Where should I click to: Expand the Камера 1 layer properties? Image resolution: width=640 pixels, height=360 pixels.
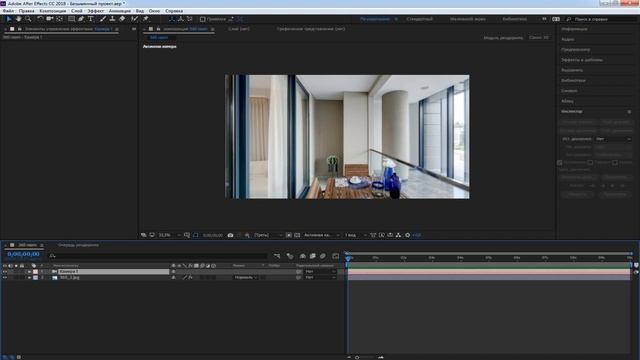pos(29,271)
